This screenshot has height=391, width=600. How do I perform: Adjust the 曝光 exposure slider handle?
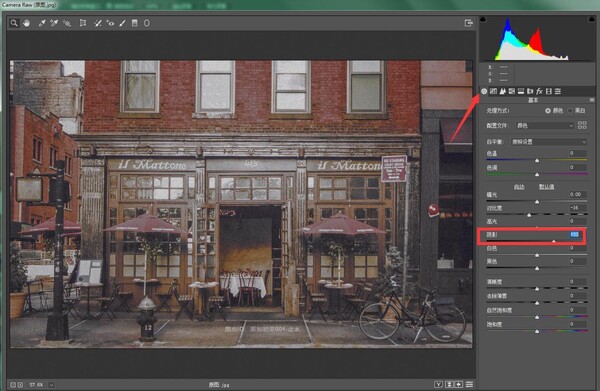click(537, 202)
